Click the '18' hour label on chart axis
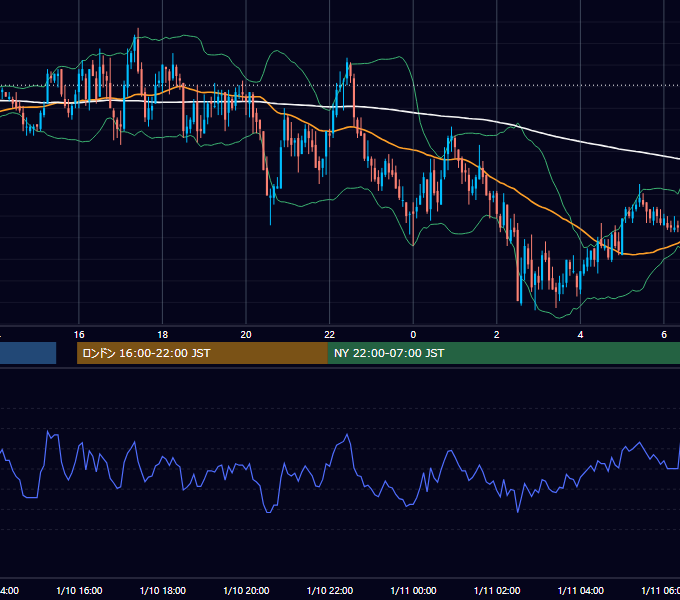 click(x=163, y=335)
